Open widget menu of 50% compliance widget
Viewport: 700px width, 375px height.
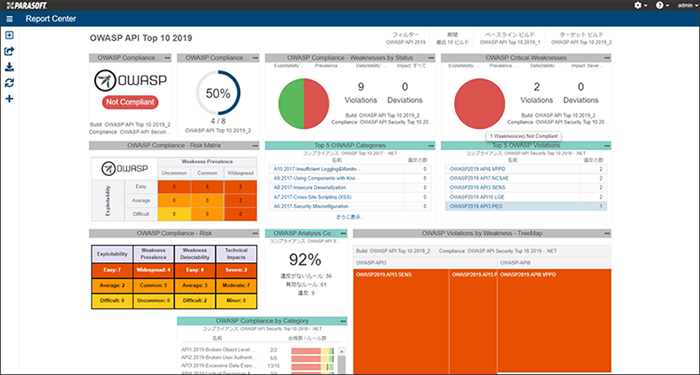point(255,58)
